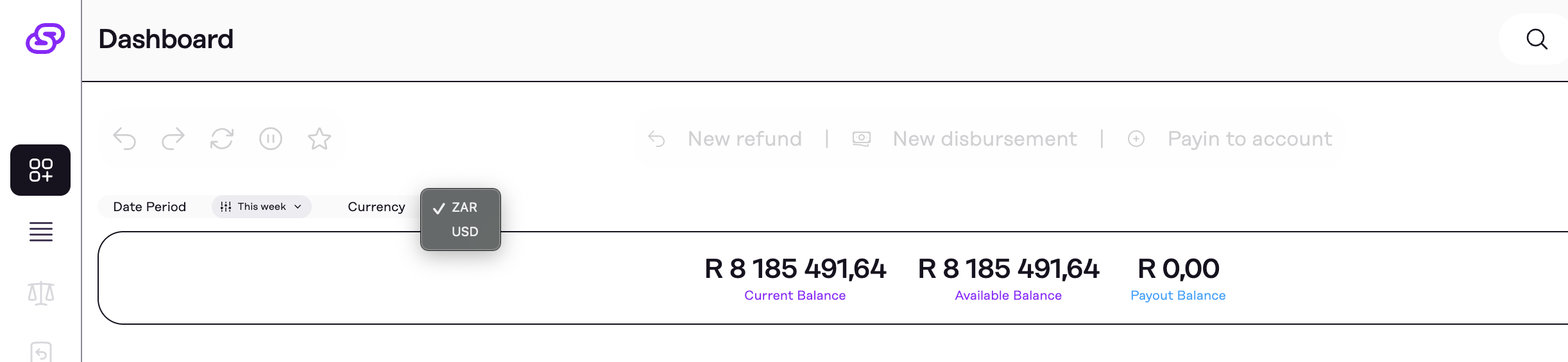Screen dimensions: 1568x362
Task: Click the purple app logo
Action: [45, 39]
